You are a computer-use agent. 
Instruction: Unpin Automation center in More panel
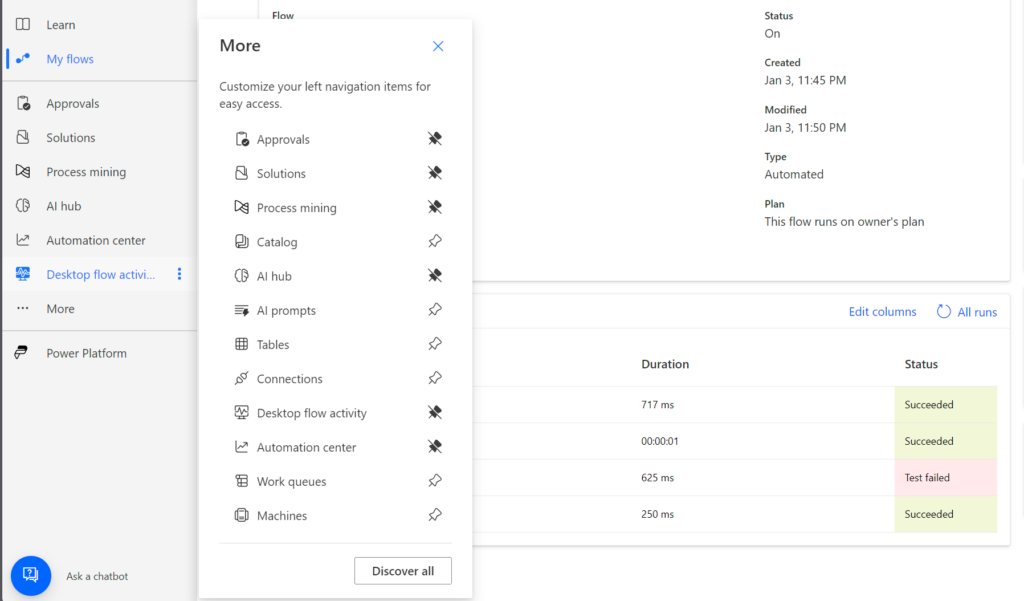435,446
